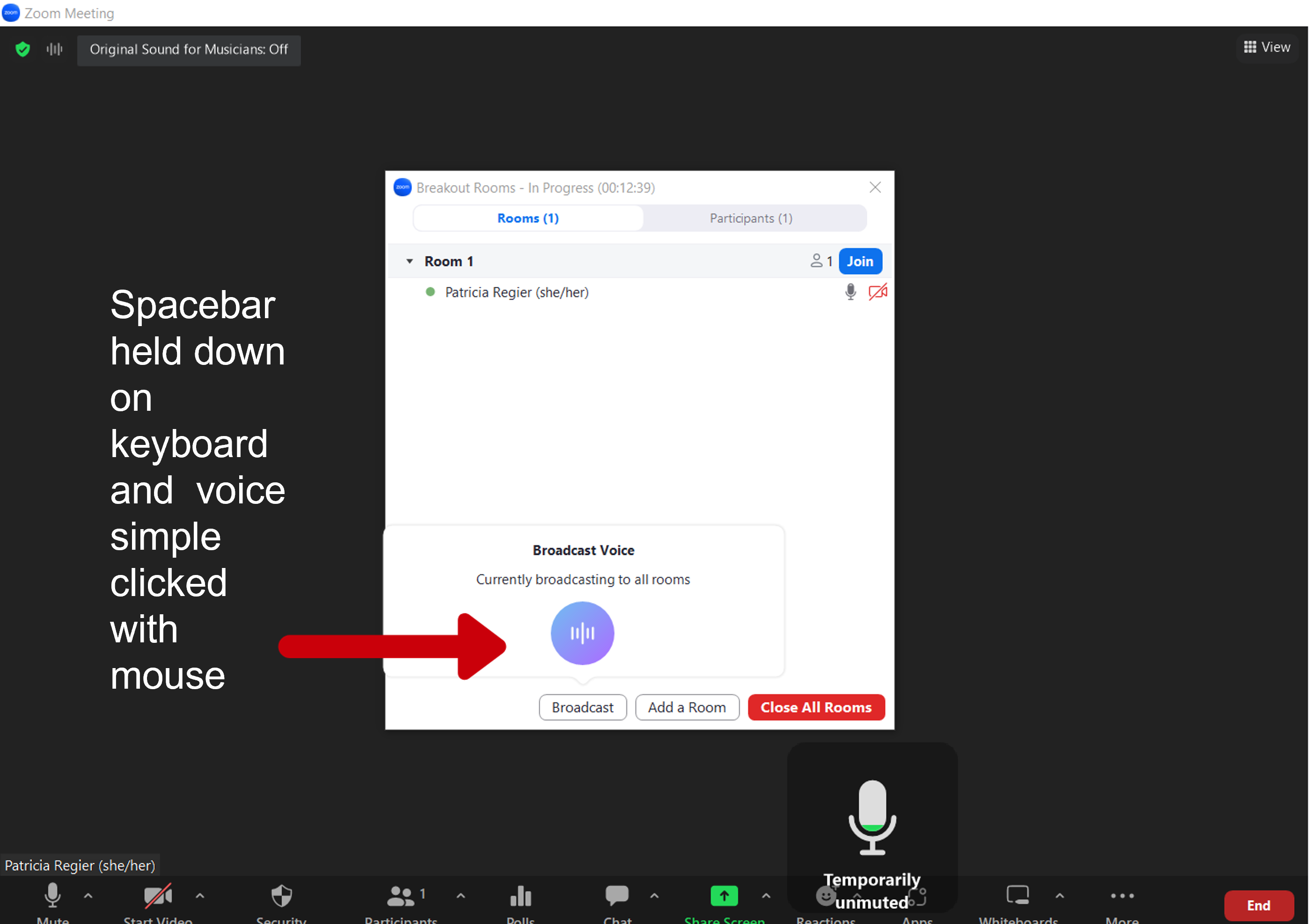Mute the microphone in the toolbar
The height and width of the screenshot is (924, 1313).
pyautogui.click(x=52, y=895)
